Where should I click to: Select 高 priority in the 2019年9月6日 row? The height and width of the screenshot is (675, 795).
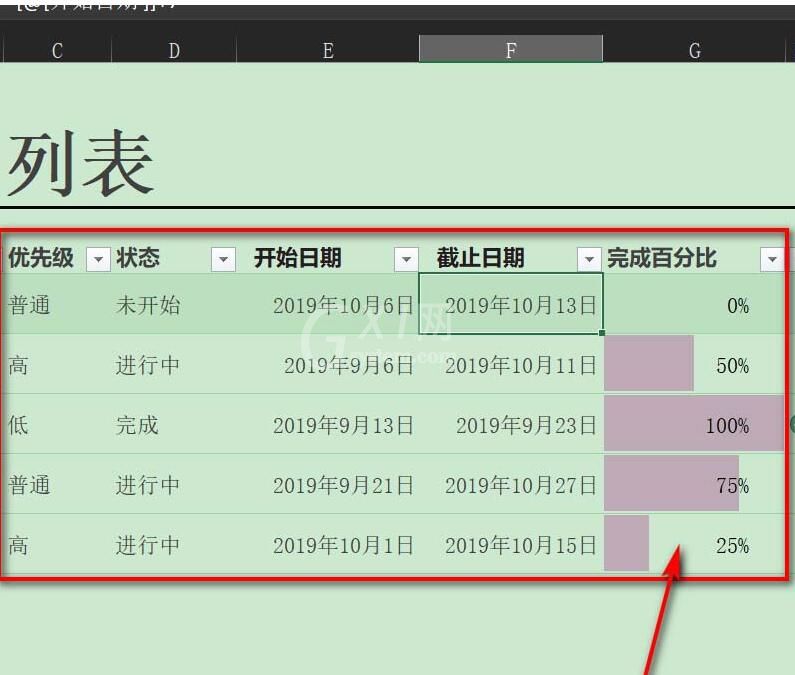click(57, 364)
